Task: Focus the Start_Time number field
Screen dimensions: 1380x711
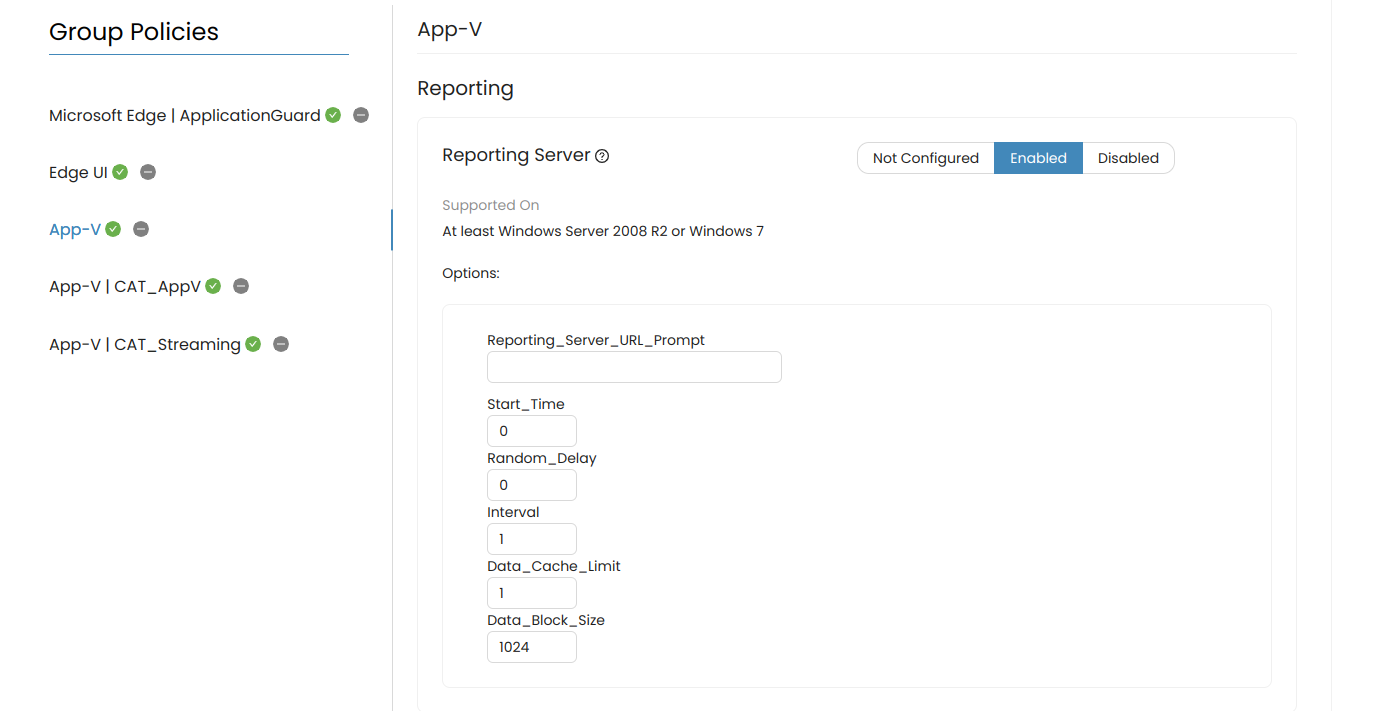Action: coord(531,431)
